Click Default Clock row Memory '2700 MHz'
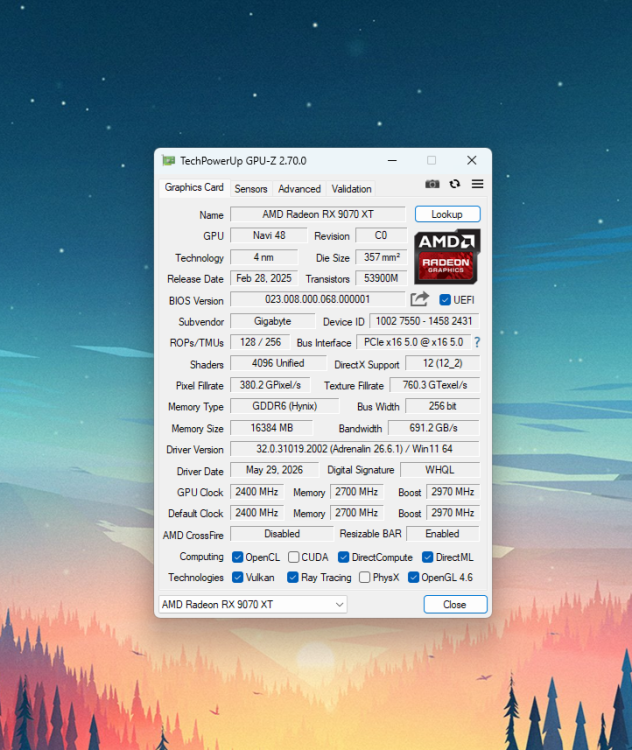 [356, 513]
